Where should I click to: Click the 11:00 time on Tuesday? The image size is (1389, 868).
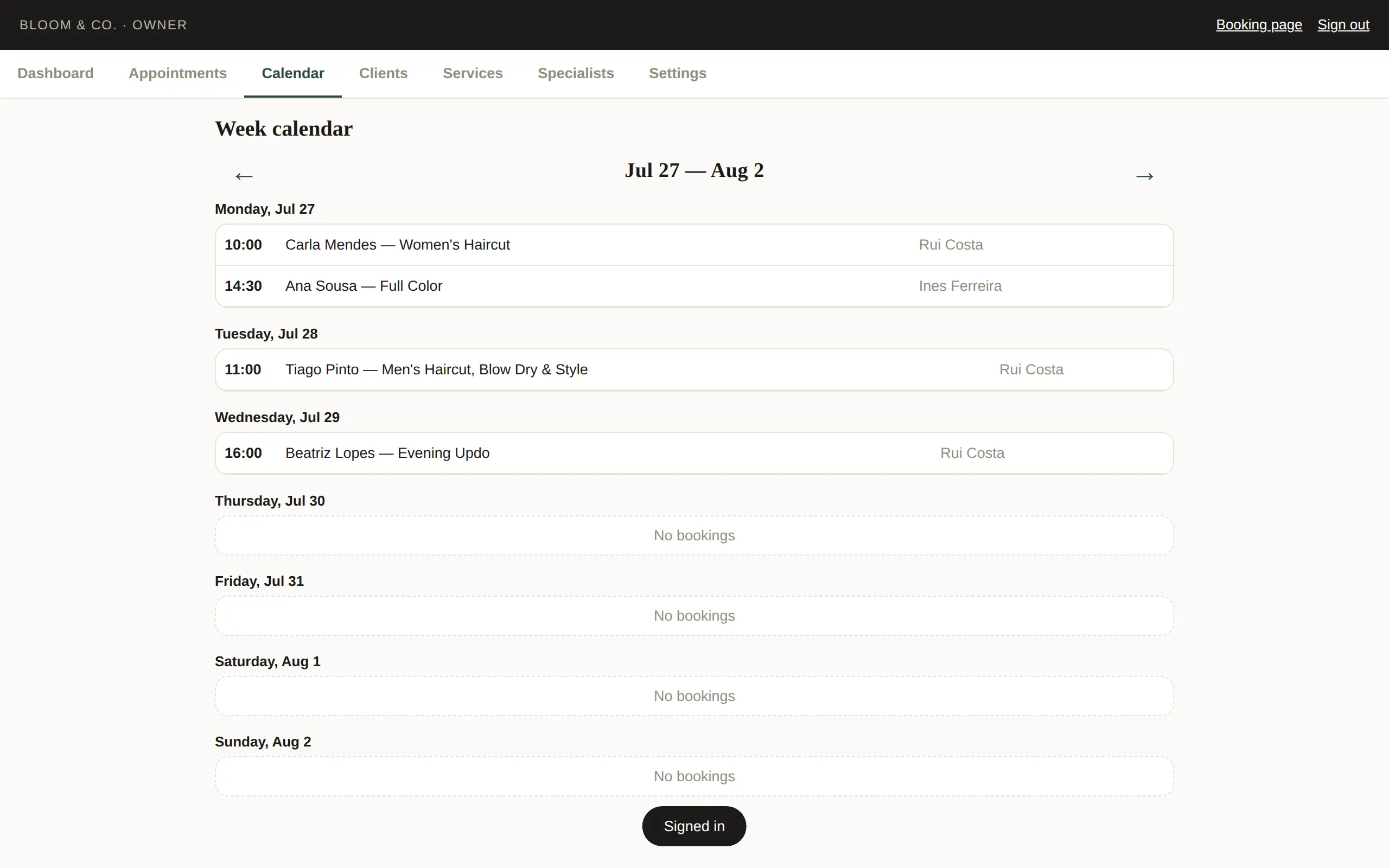(x=243, y=369)
